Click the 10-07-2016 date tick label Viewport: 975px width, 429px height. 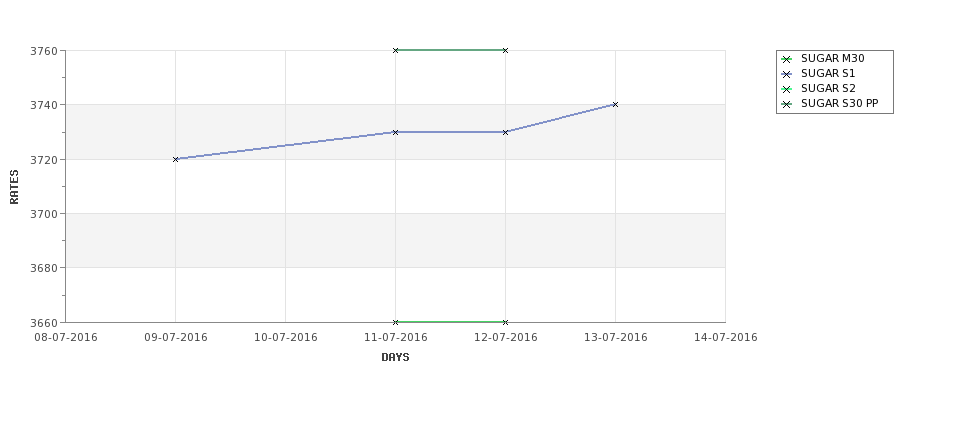(x=285, y=338)
